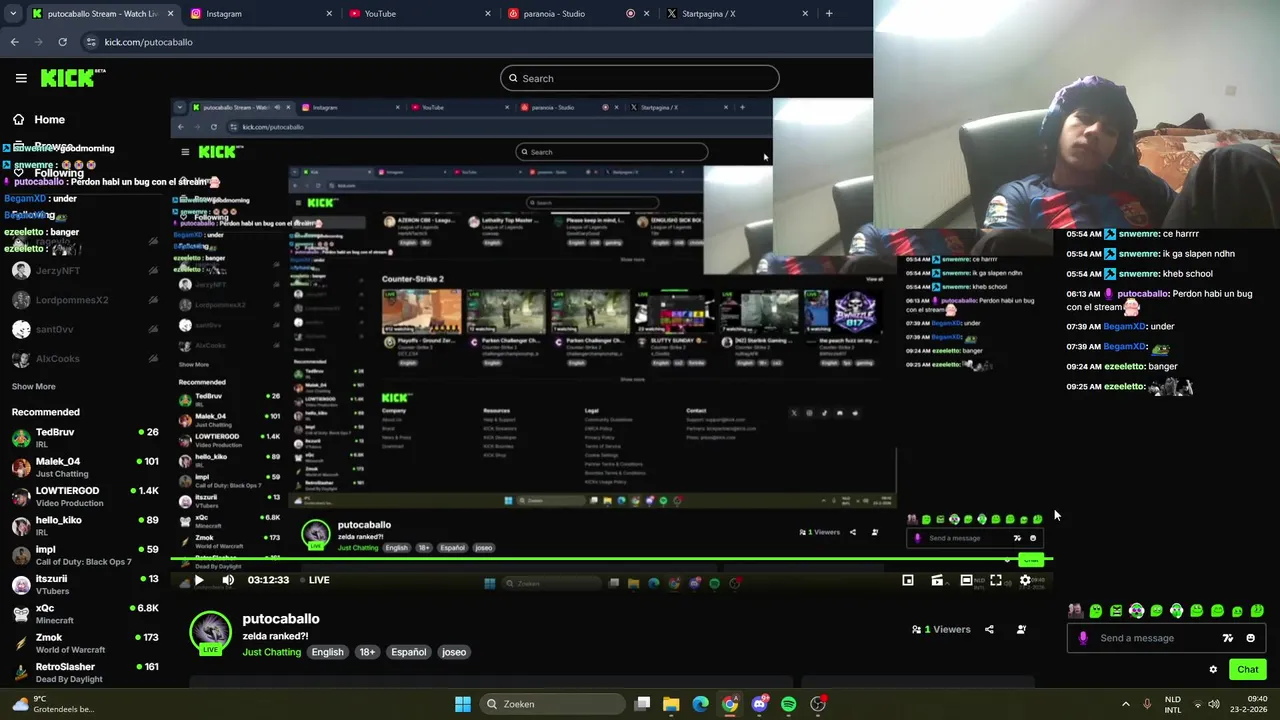Toggle theater mode in player
Image resolution: width=1280 pixels, height=720 pixels.
[x=966, y=580]
